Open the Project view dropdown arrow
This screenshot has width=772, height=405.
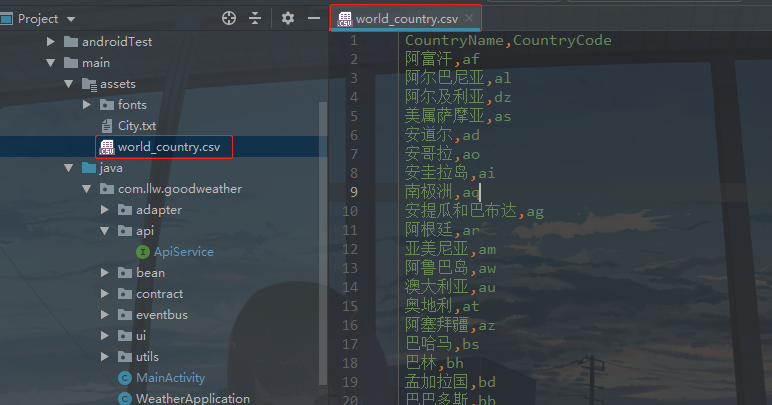(x=71, y=19)
